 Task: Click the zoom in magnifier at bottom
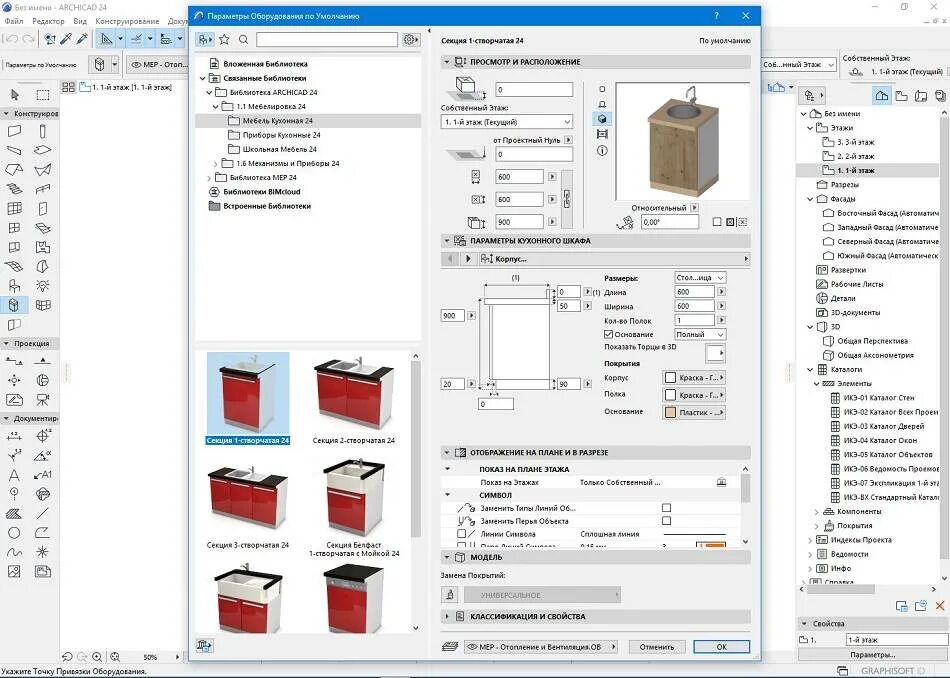click(97, 657)
